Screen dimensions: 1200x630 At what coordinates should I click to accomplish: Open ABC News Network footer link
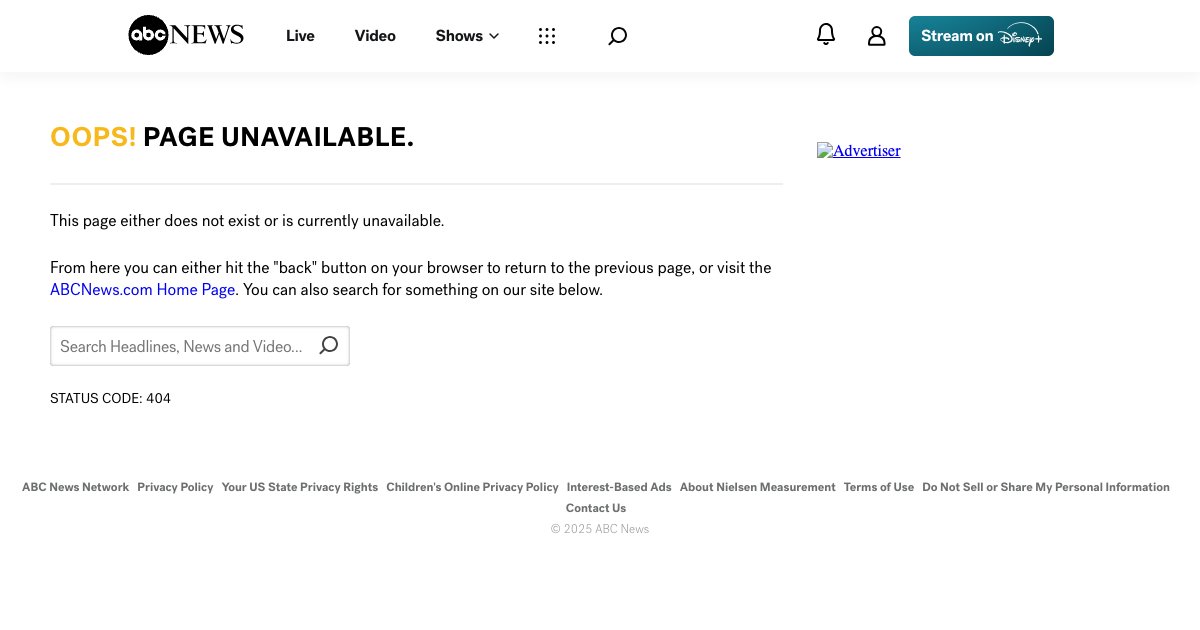point(75,487)
